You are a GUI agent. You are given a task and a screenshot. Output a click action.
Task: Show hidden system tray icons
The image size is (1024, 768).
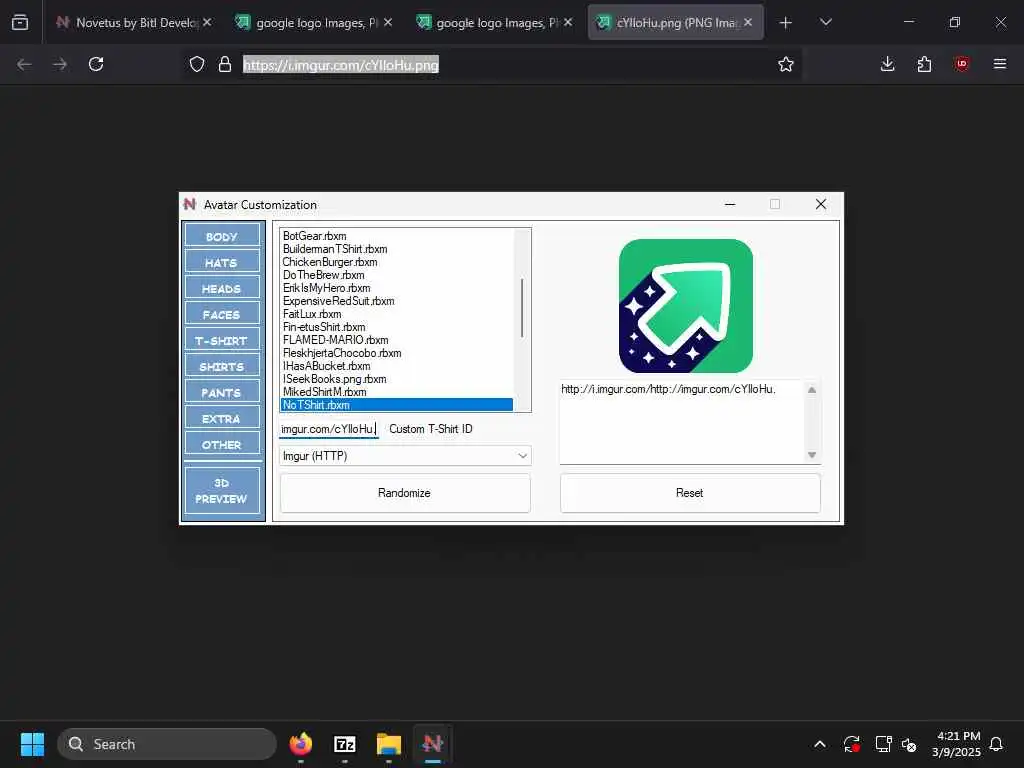click(x=820, y=744)
